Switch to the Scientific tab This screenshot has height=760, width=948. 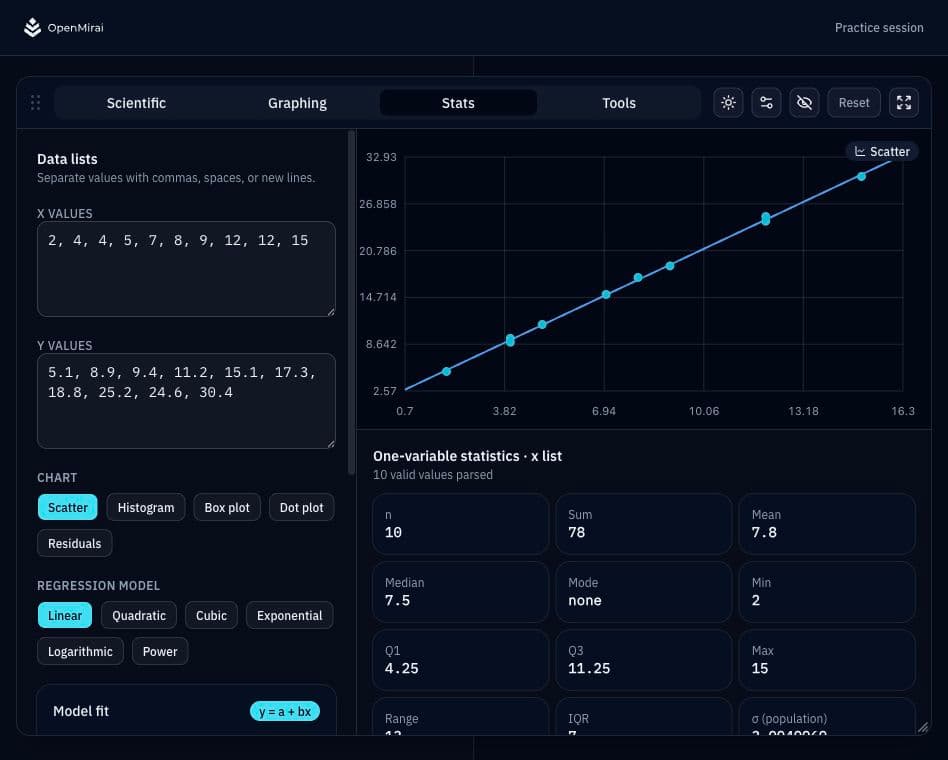pos(136,103)
